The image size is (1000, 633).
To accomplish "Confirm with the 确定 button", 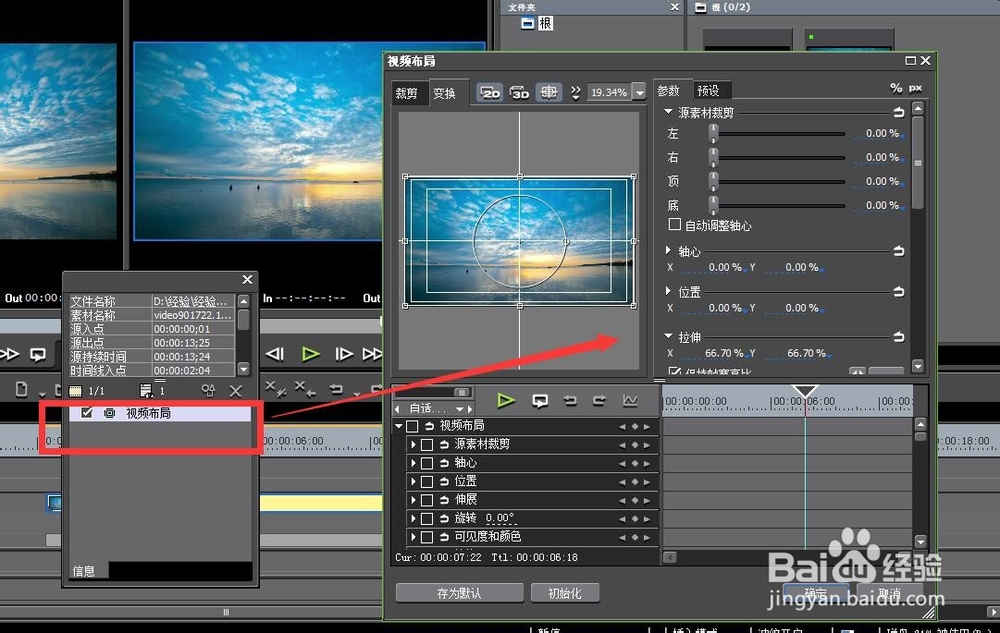I will point(816,593).
